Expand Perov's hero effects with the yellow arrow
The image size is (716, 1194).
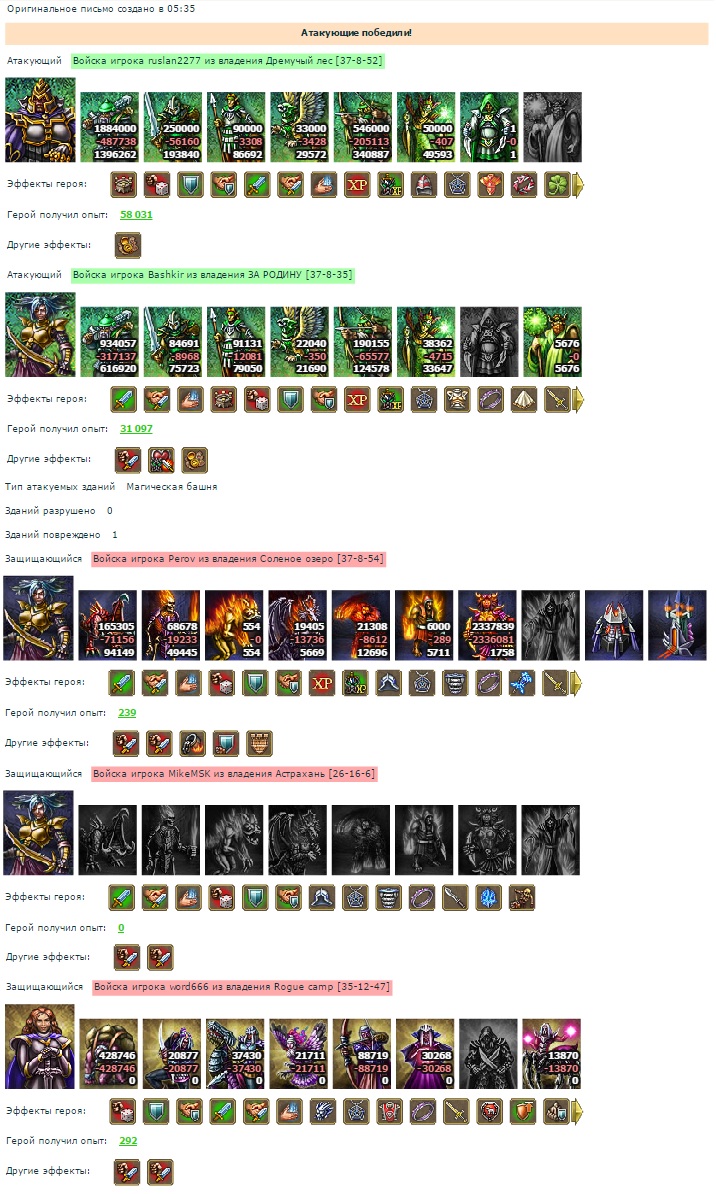pos(577,683)
